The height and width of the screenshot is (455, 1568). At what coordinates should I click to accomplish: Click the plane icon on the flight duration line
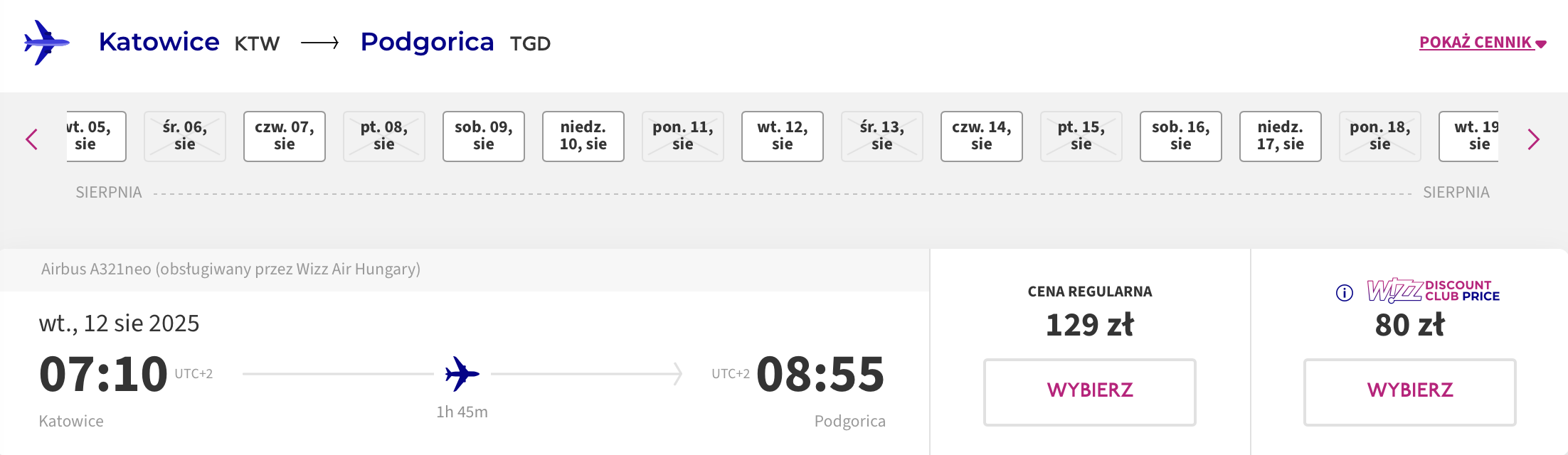pyautogui.click(x=462, y=374)
